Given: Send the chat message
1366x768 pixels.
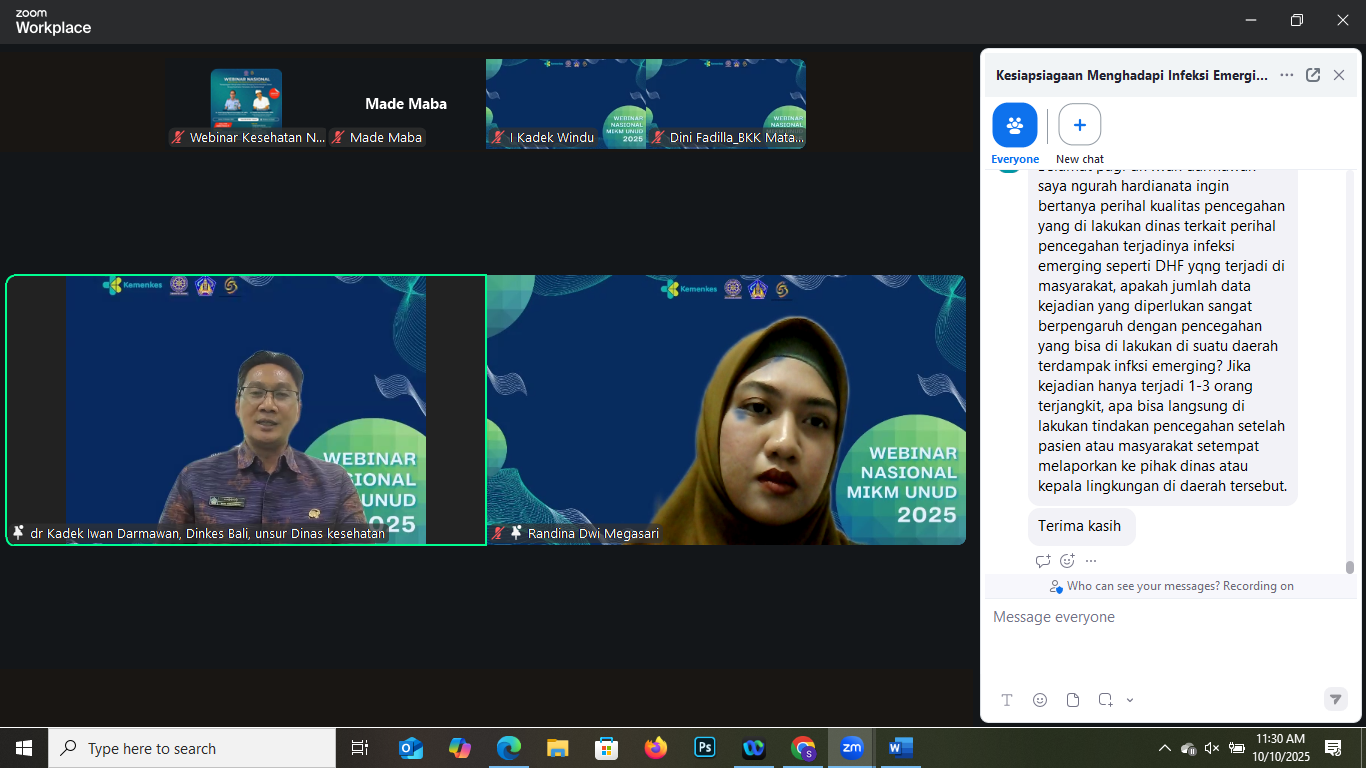Looking at the screenshot, I should click(1335, 699).
